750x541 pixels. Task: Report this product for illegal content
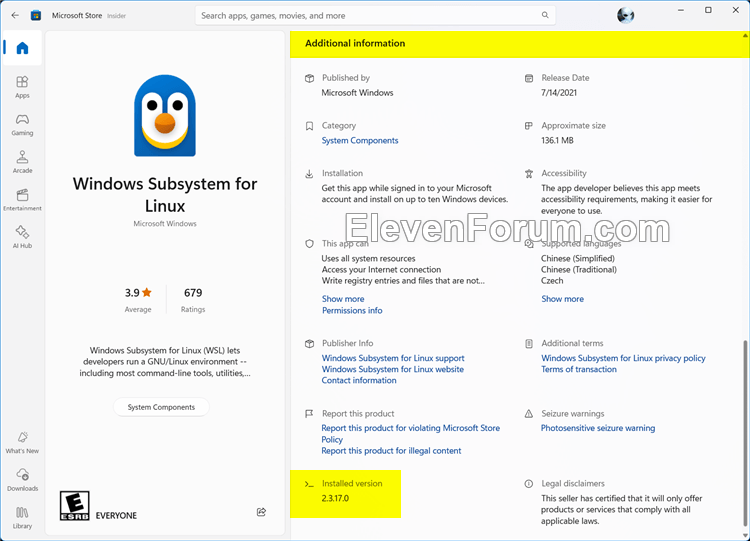pyautogui.click(x=391, y=451)
